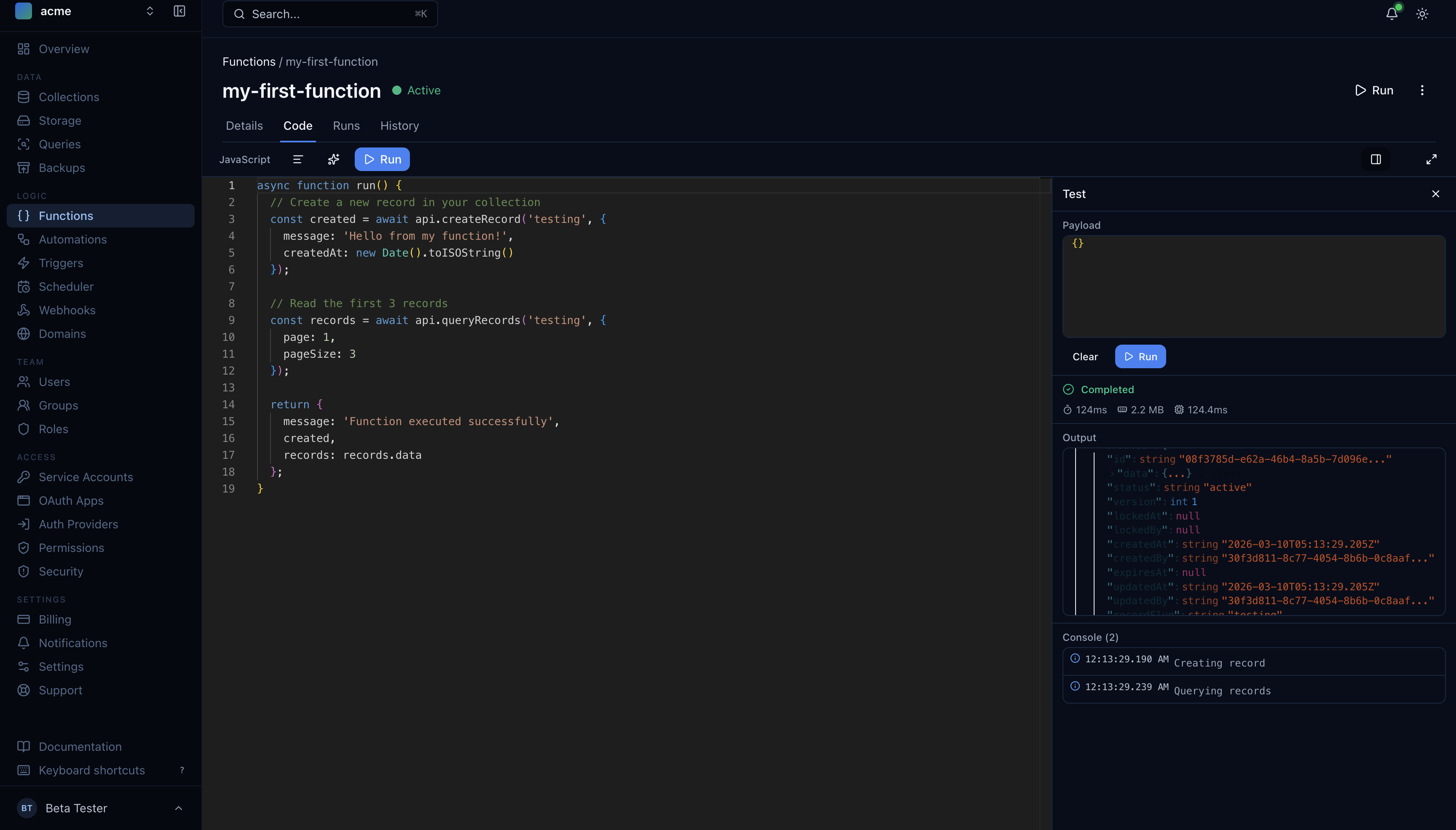
Task: Open the Collections data section
Action: 68,97
